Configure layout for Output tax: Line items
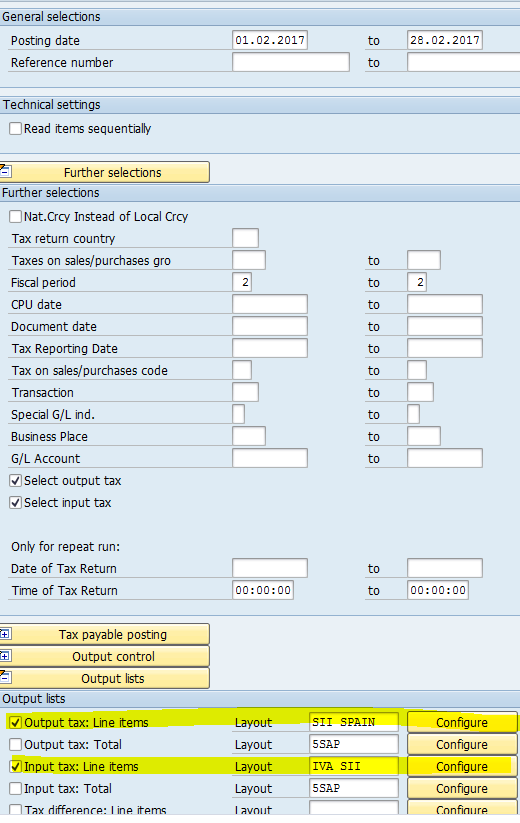The image size is (520, 823). (x=462, y=722)
